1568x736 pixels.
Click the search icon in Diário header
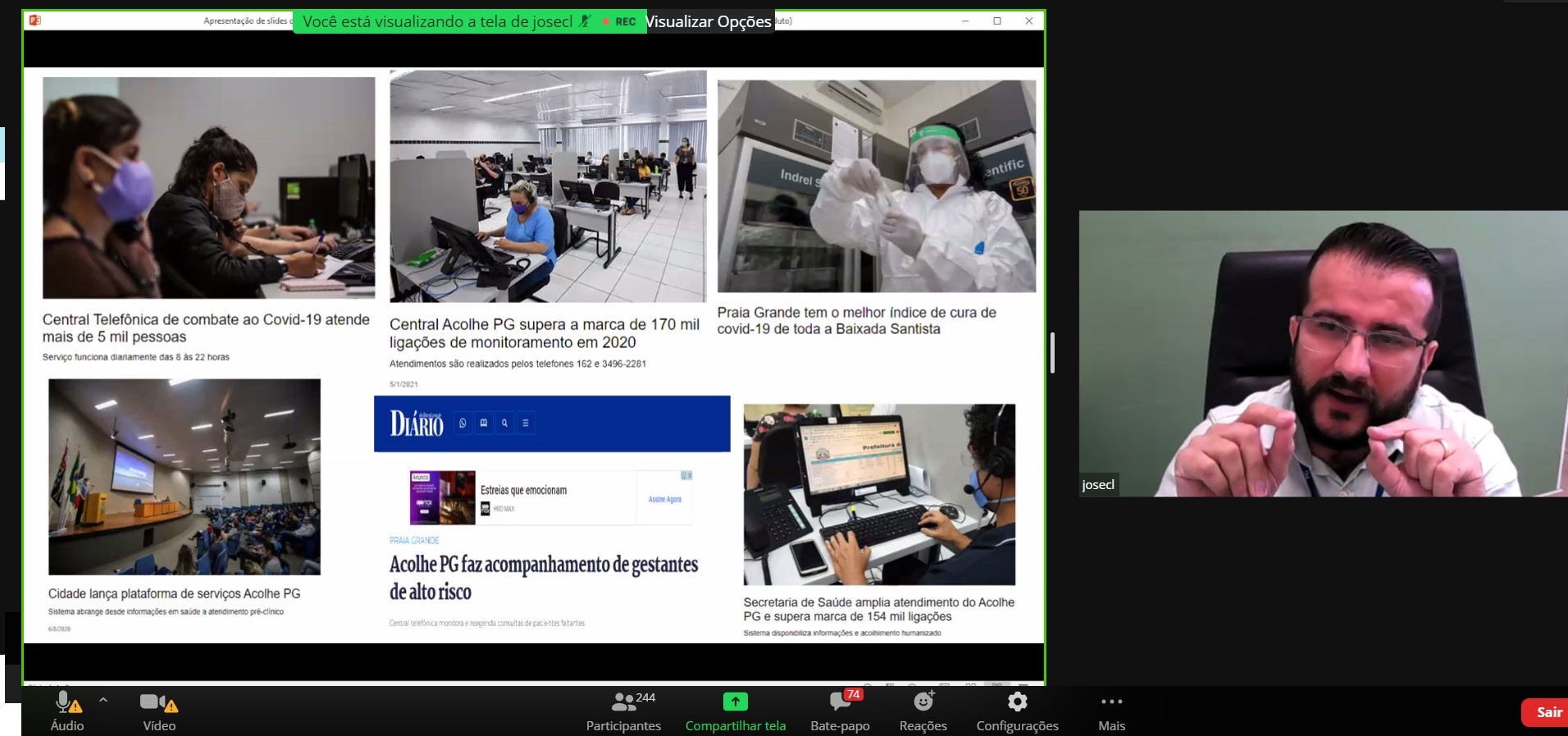click(504, 423)
